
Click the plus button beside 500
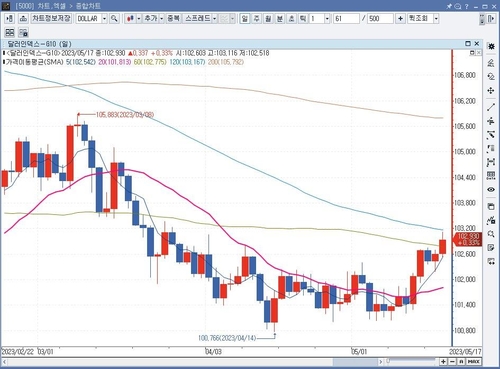click(400, 19)
